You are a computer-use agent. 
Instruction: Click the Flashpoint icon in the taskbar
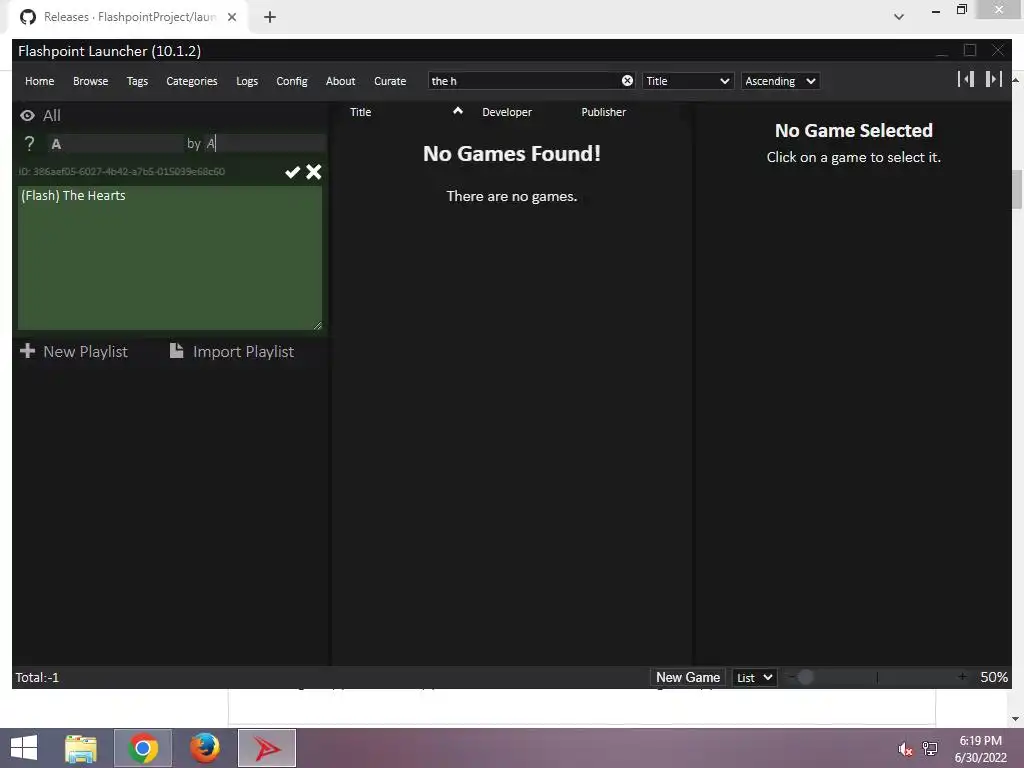pos(266,748)
